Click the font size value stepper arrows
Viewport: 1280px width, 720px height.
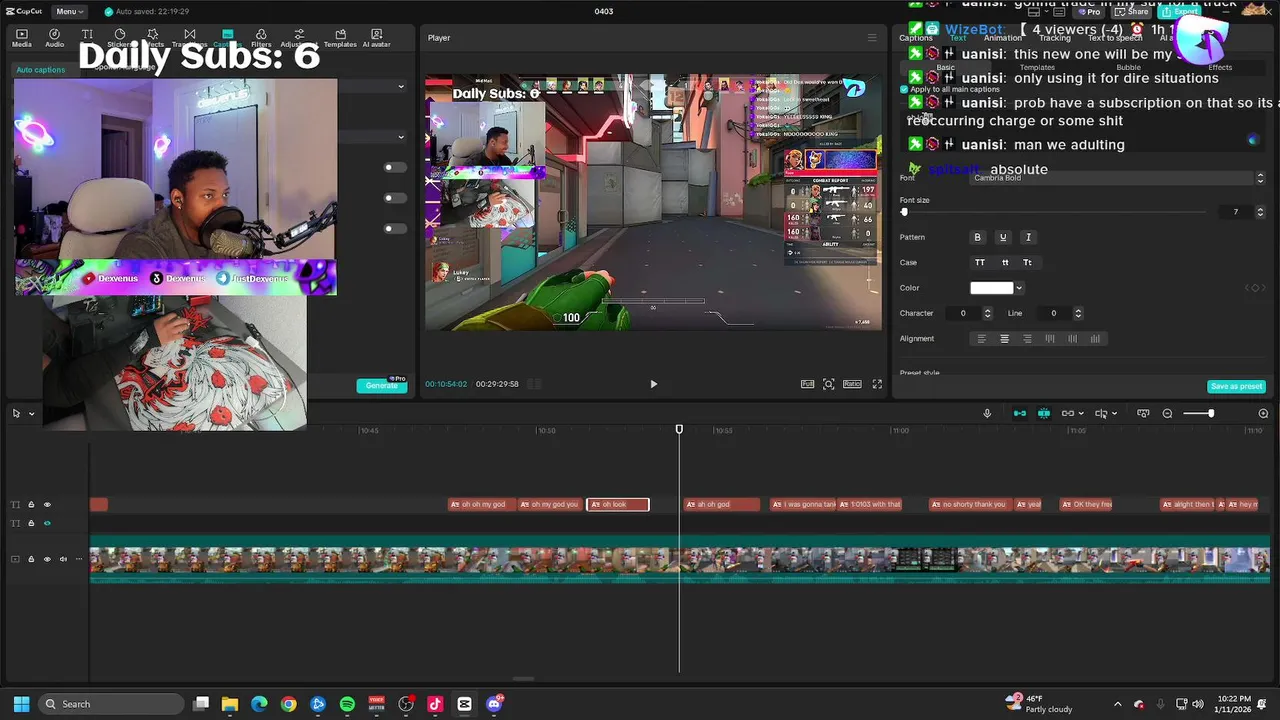point(1260,212)
